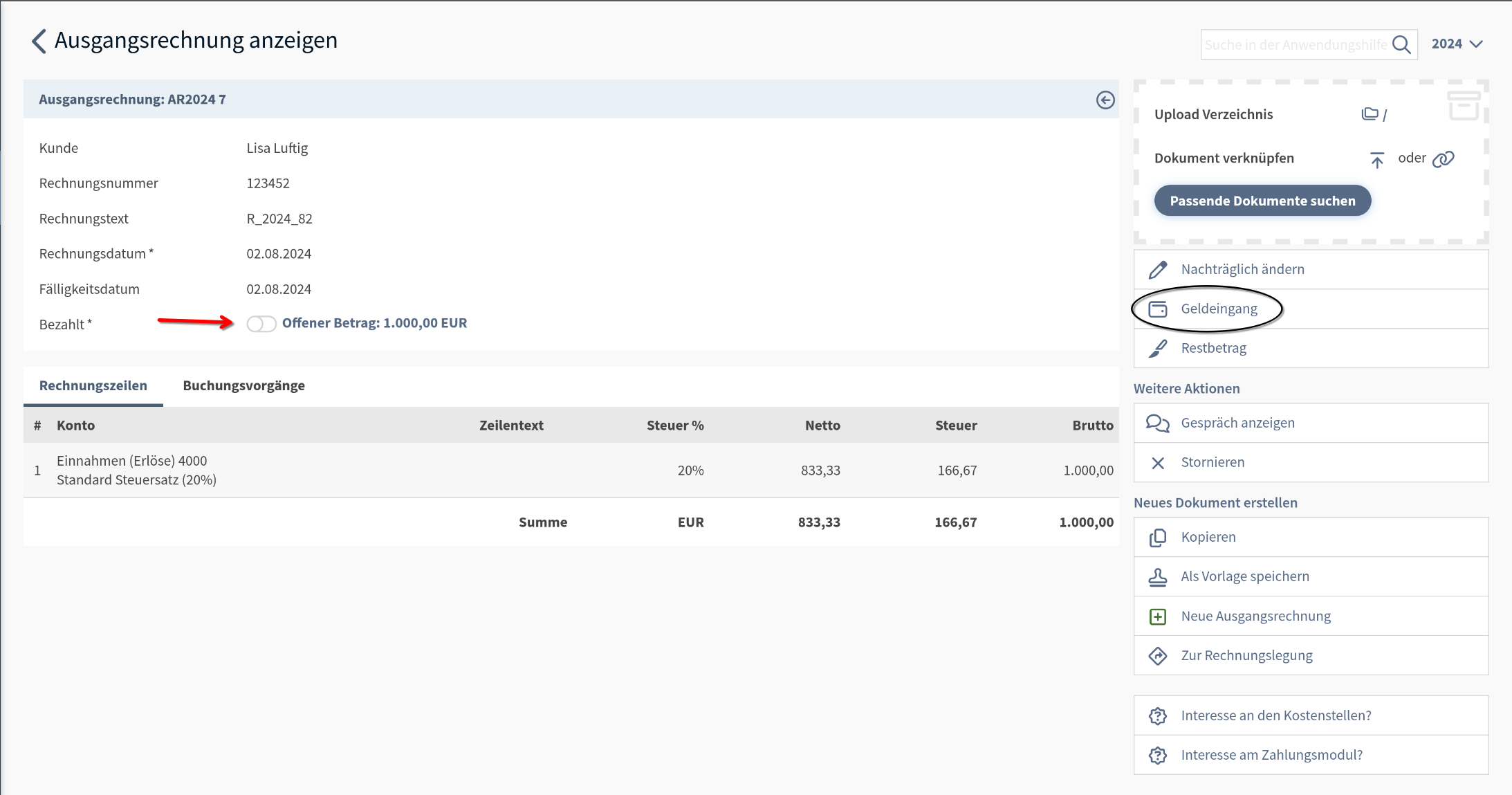Click the circled left-arrow icon in invoice header
Image resolution: width=1512 pixels, height=795 pixels.
point(1105,100)
